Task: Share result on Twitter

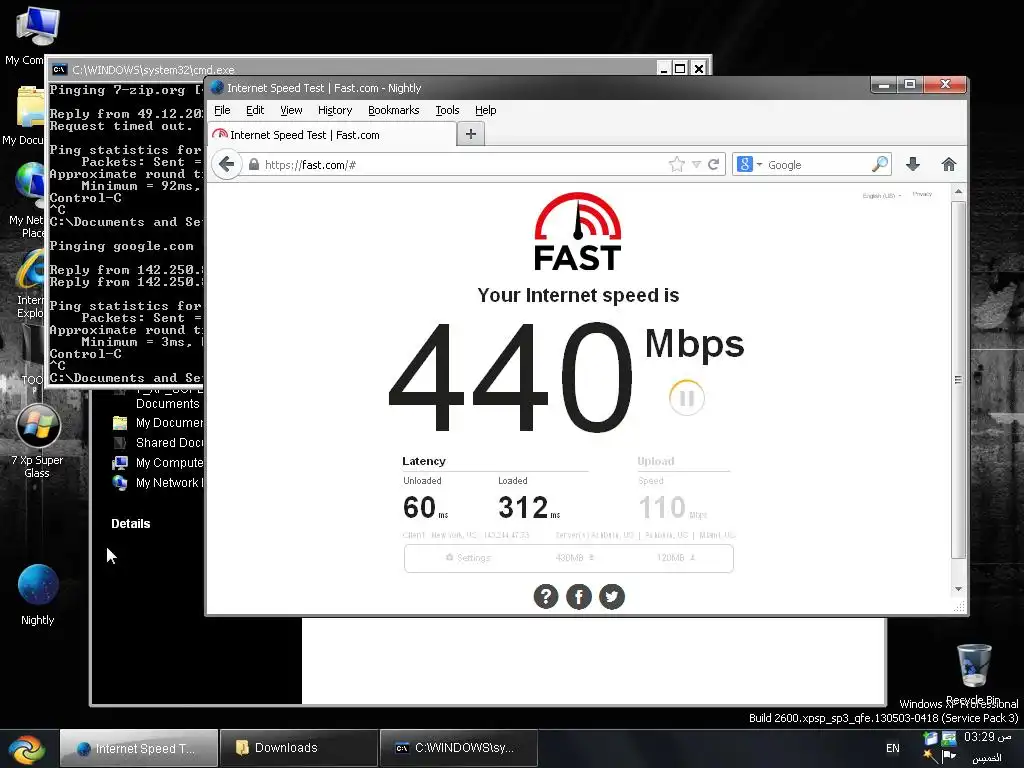Action: [612, 596]
